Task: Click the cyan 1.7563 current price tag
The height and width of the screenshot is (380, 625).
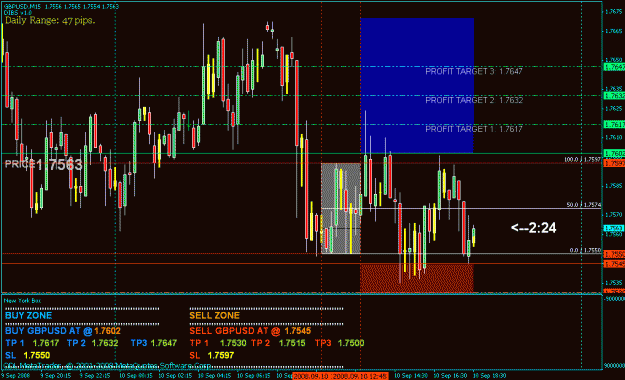Action: pyautogui.click(x=614, y=228)
